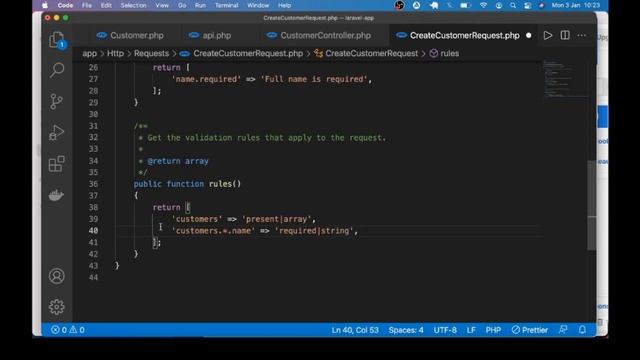Open editor More Actions ellipsis

click(582, 36)
